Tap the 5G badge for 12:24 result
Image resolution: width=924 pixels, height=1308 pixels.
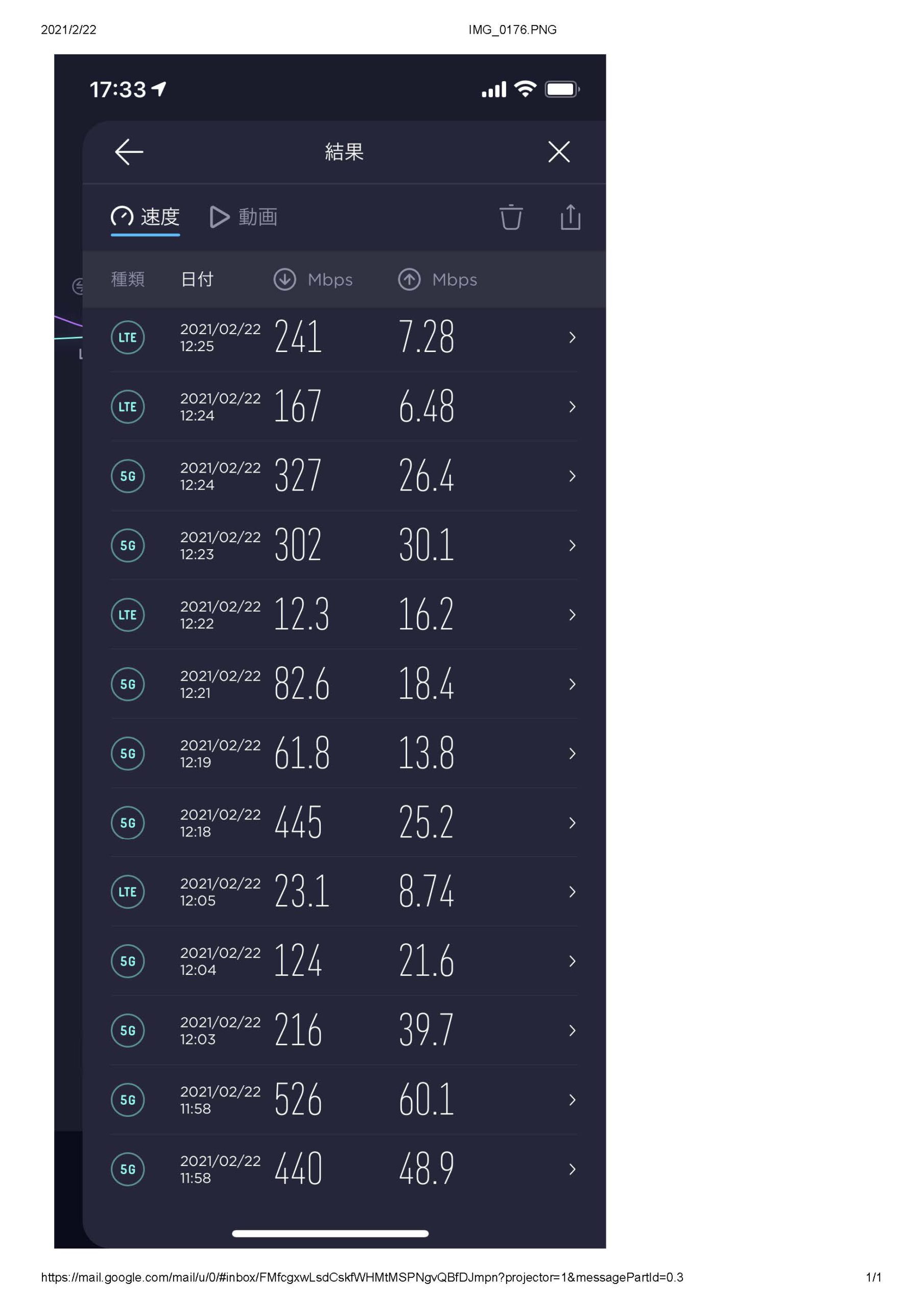[x=128, y=476]
